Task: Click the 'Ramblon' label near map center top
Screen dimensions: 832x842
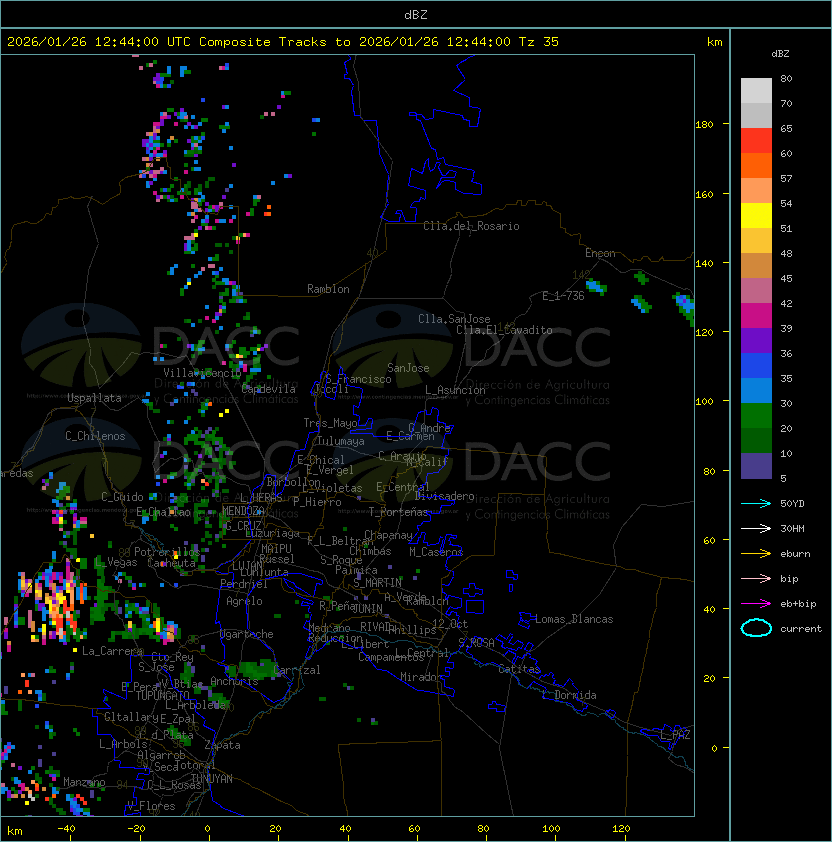Action: tap(328, 289)
